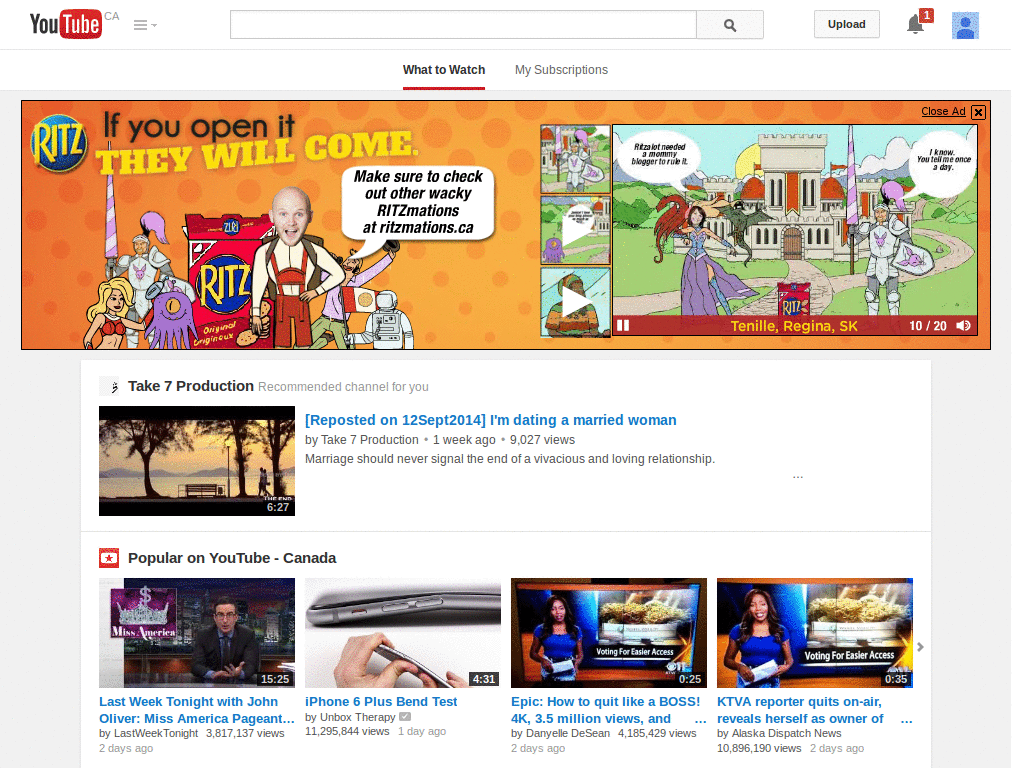Select the top ad comic thumbnail
This screenshot has height=768, width=1024.
pyautogui.click(x=575, y=159)
